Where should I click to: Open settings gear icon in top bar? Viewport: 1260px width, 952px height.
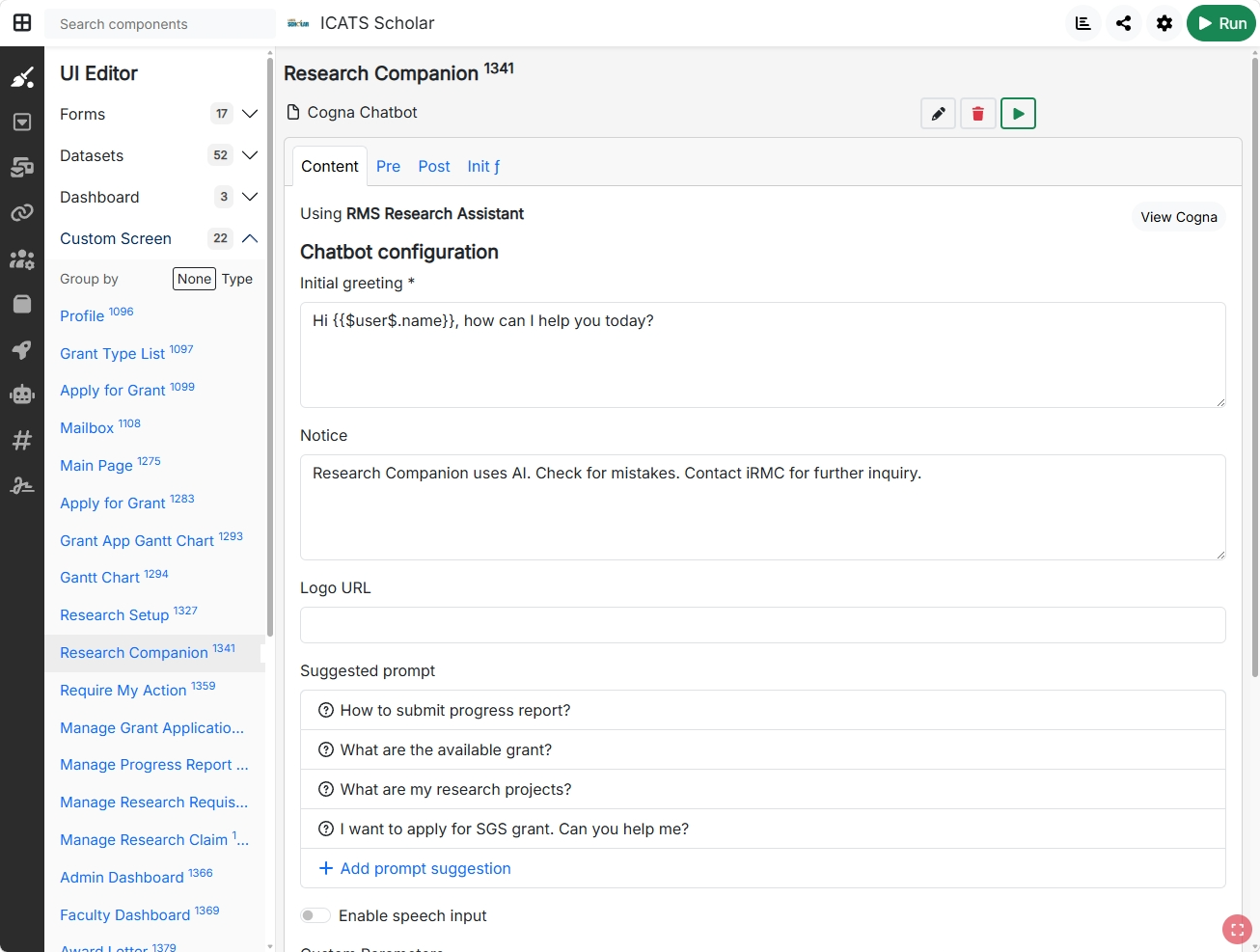(1164, 23)
